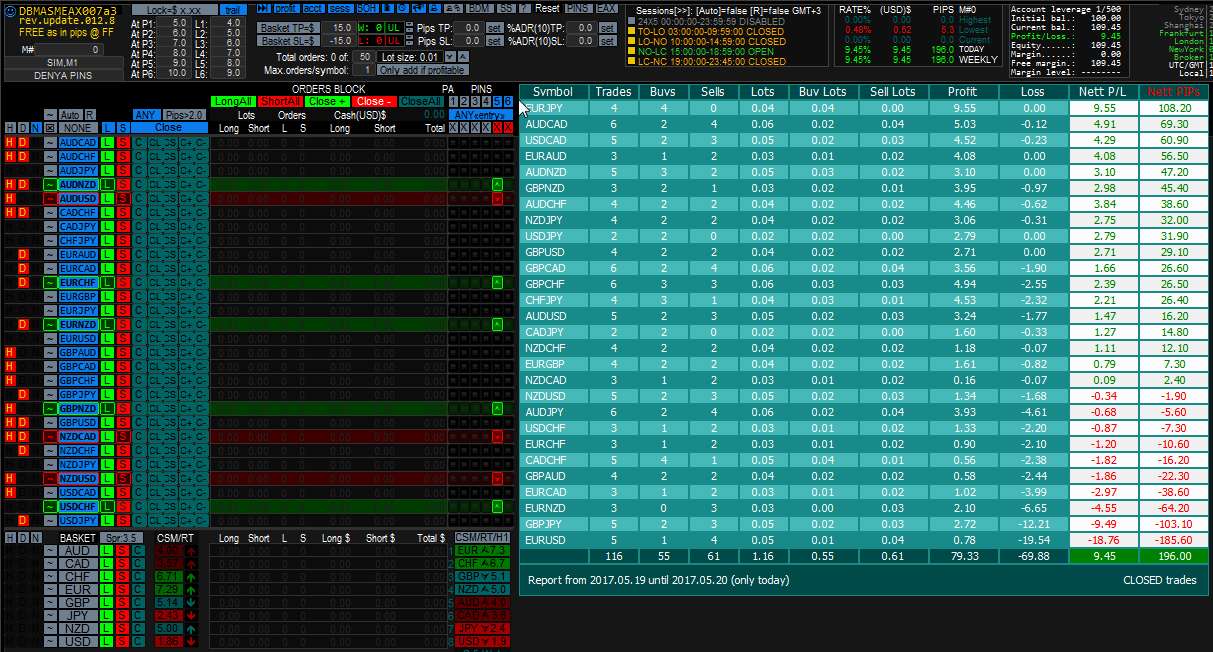Toggle the Auto button
The width and height of the screenshot is (1213, 652).
point(70,114)
